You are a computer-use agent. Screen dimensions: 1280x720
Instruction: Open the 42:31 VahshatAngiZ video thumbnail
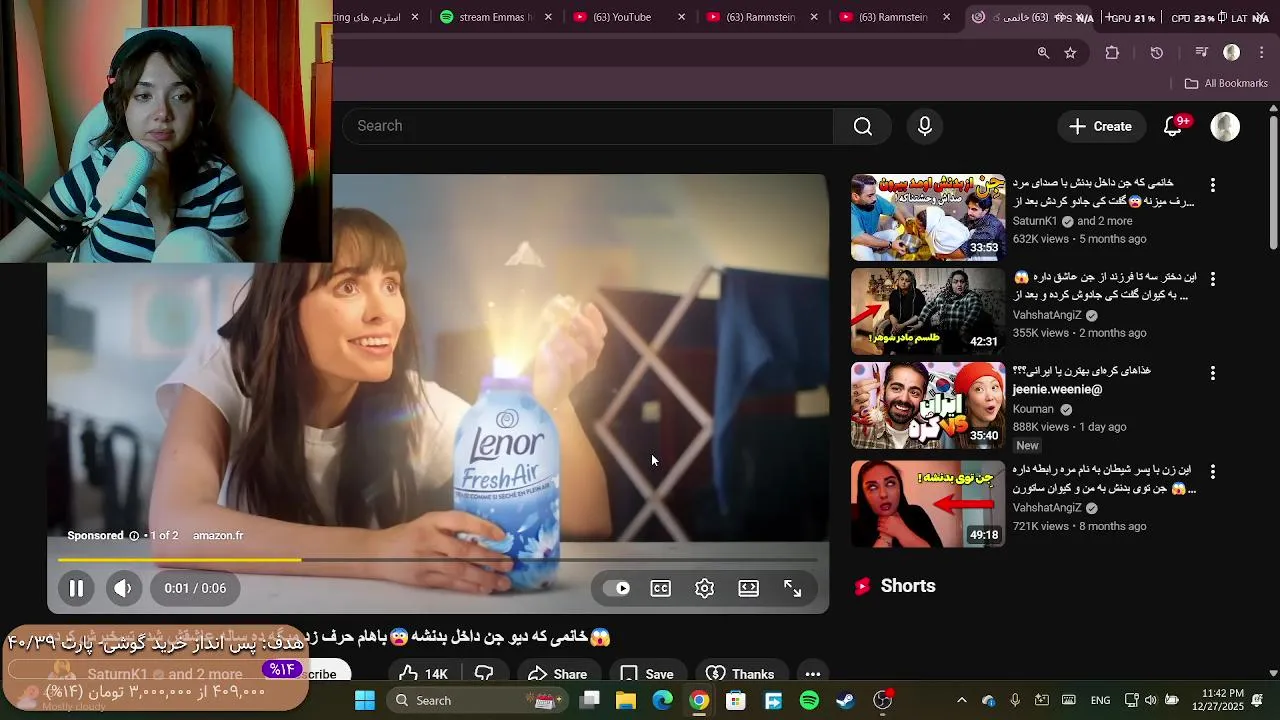pyautogui.click(x=928, y=312)
